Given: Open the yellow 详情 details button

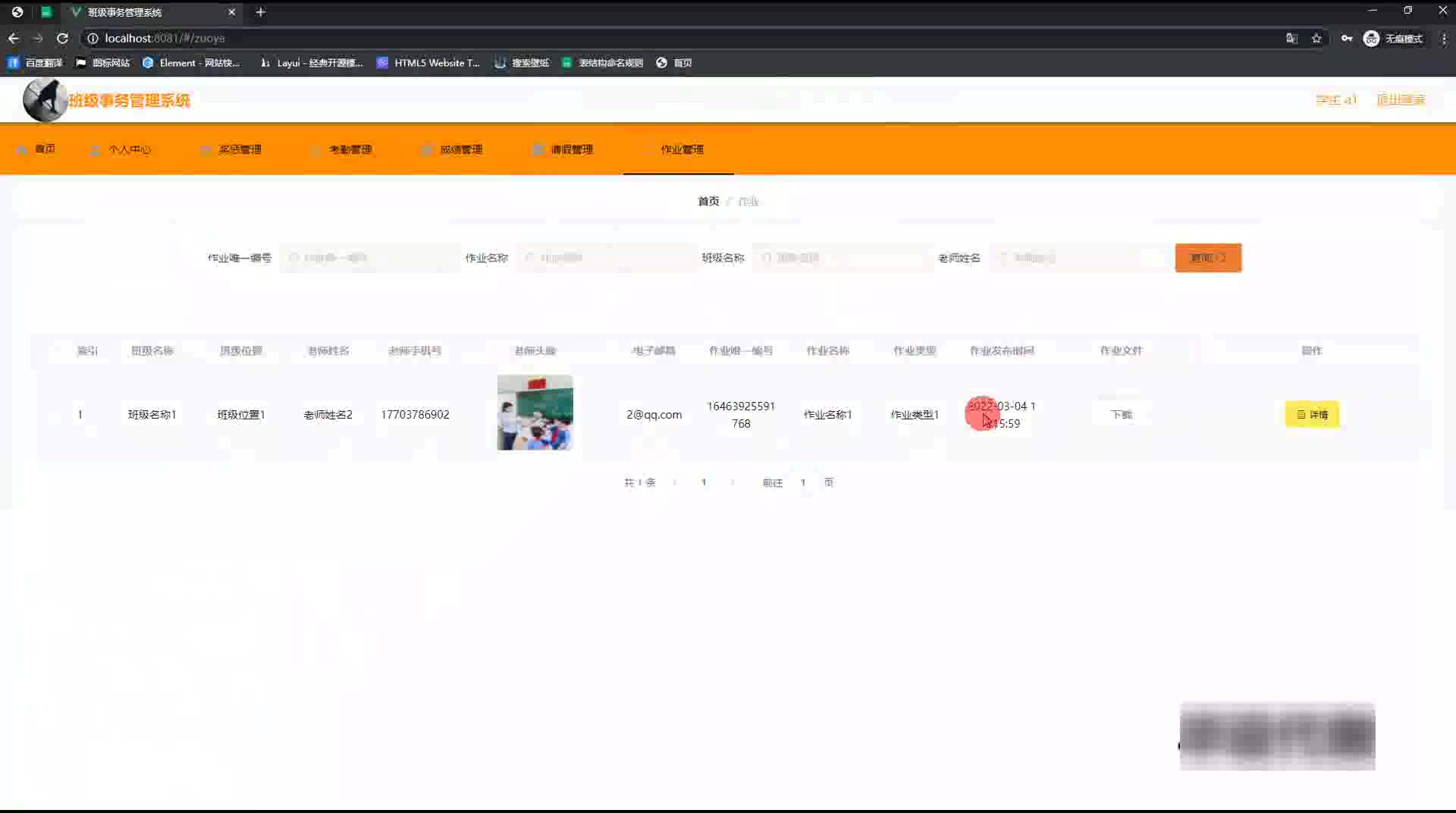Looking at the screenshot, I should (1312, 415).
